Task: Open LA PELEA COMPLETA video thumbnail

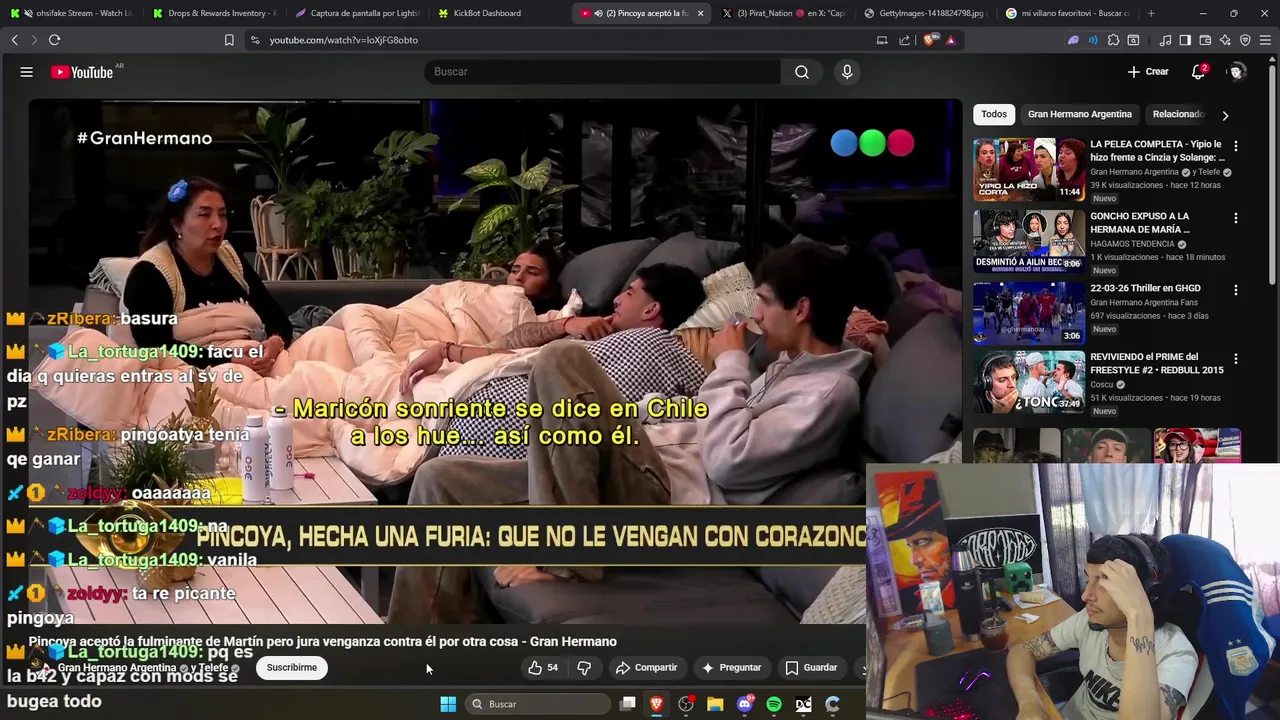Action: point(1028,169)
